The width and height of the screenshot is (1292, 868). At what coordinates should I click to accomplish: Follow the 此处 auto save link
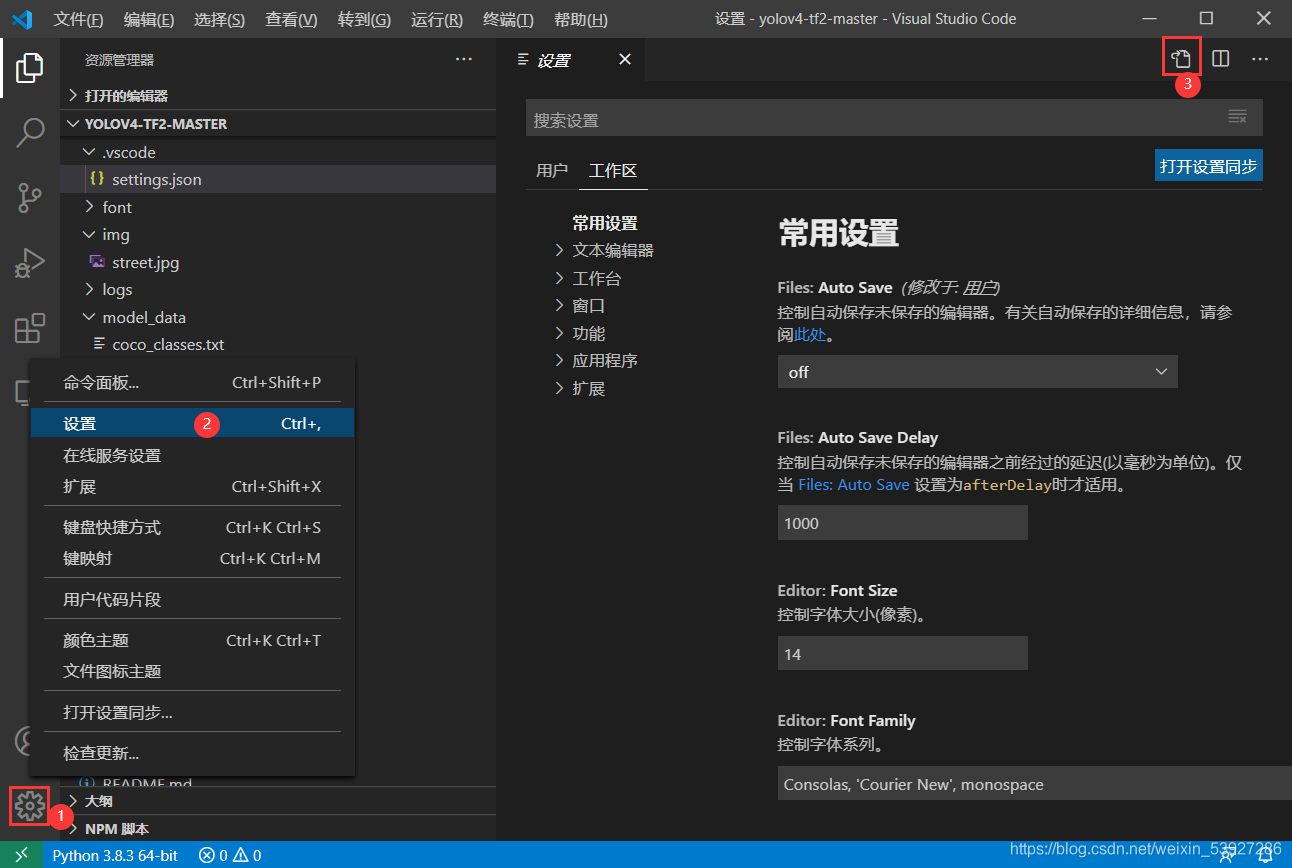(810, 335)
